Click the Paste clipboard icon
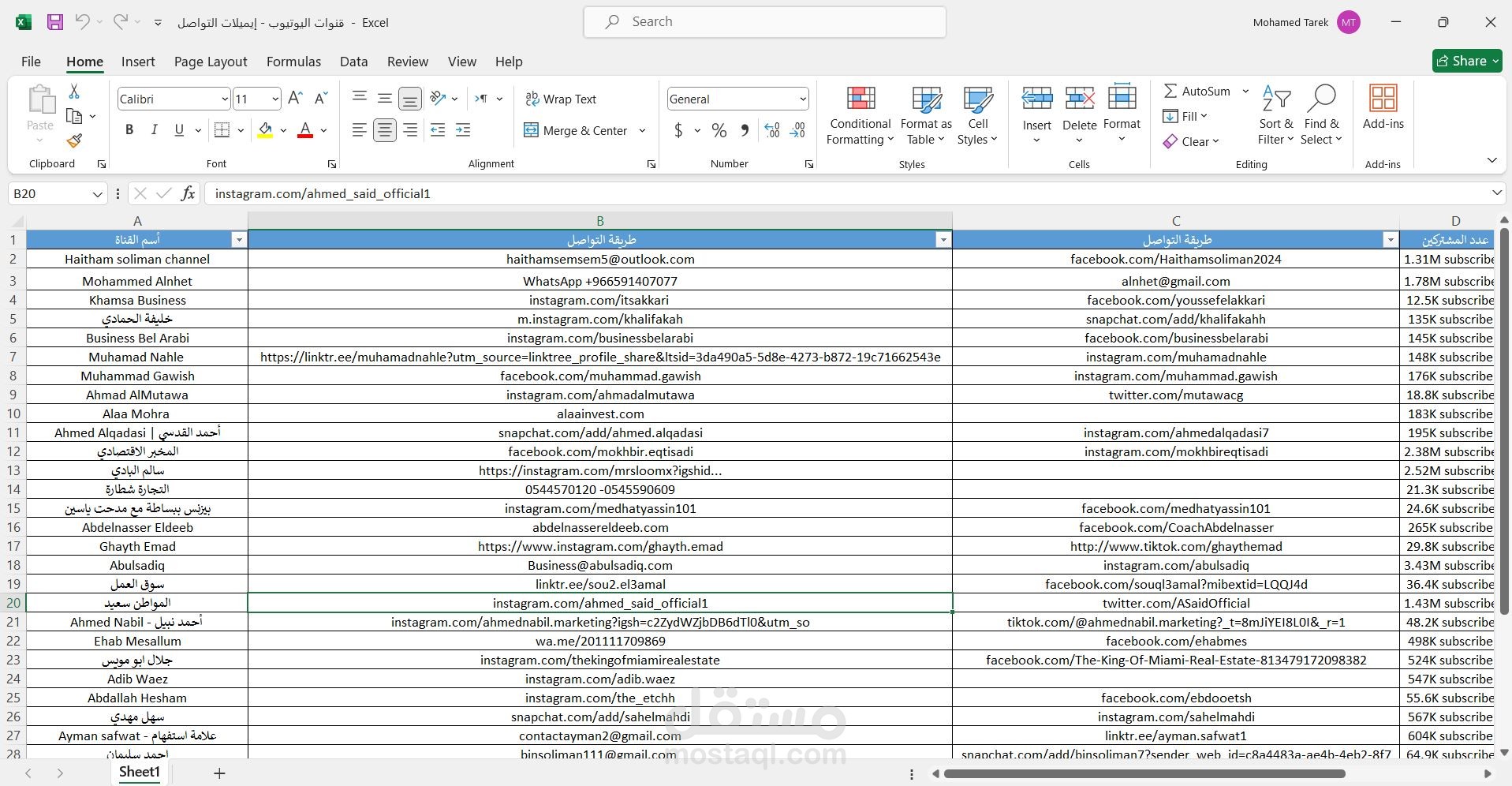The height and width of the screenshot is (786, 1512). coord(40,101)
